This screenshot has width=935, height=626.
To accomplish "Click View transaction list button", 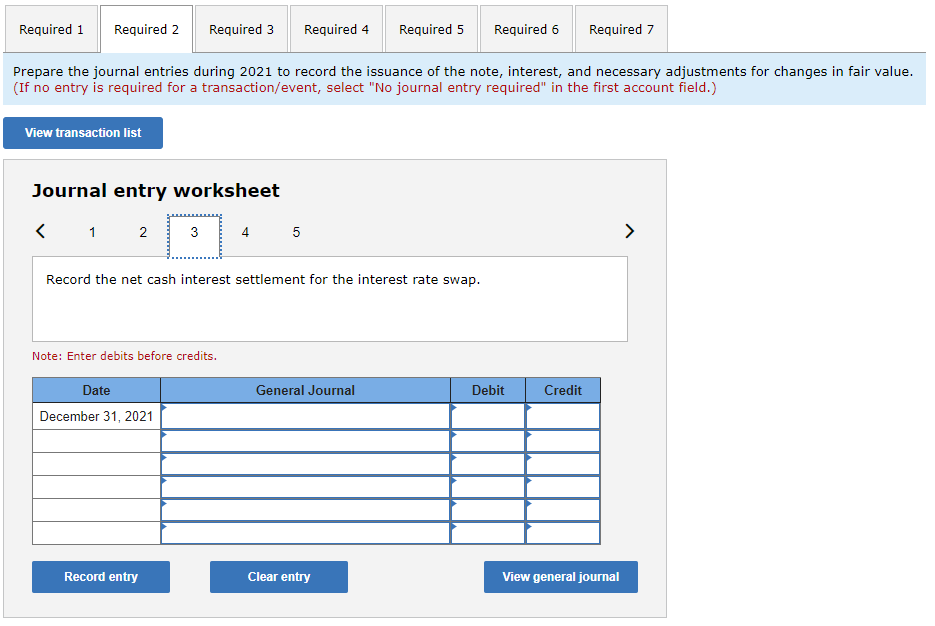I will [83, 133].
